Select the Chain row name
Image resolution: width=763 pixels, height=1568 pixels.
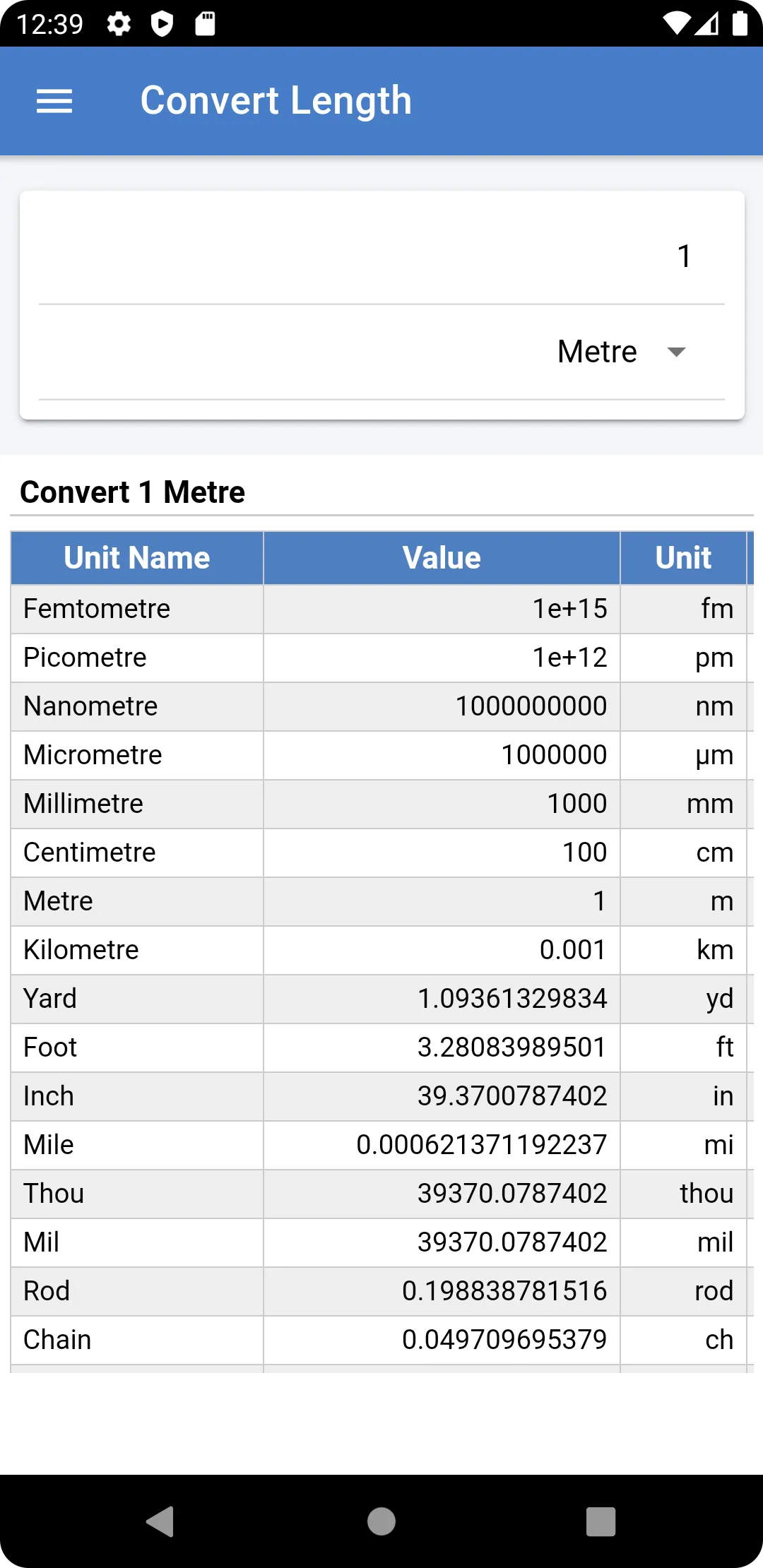coord(57,1340)
